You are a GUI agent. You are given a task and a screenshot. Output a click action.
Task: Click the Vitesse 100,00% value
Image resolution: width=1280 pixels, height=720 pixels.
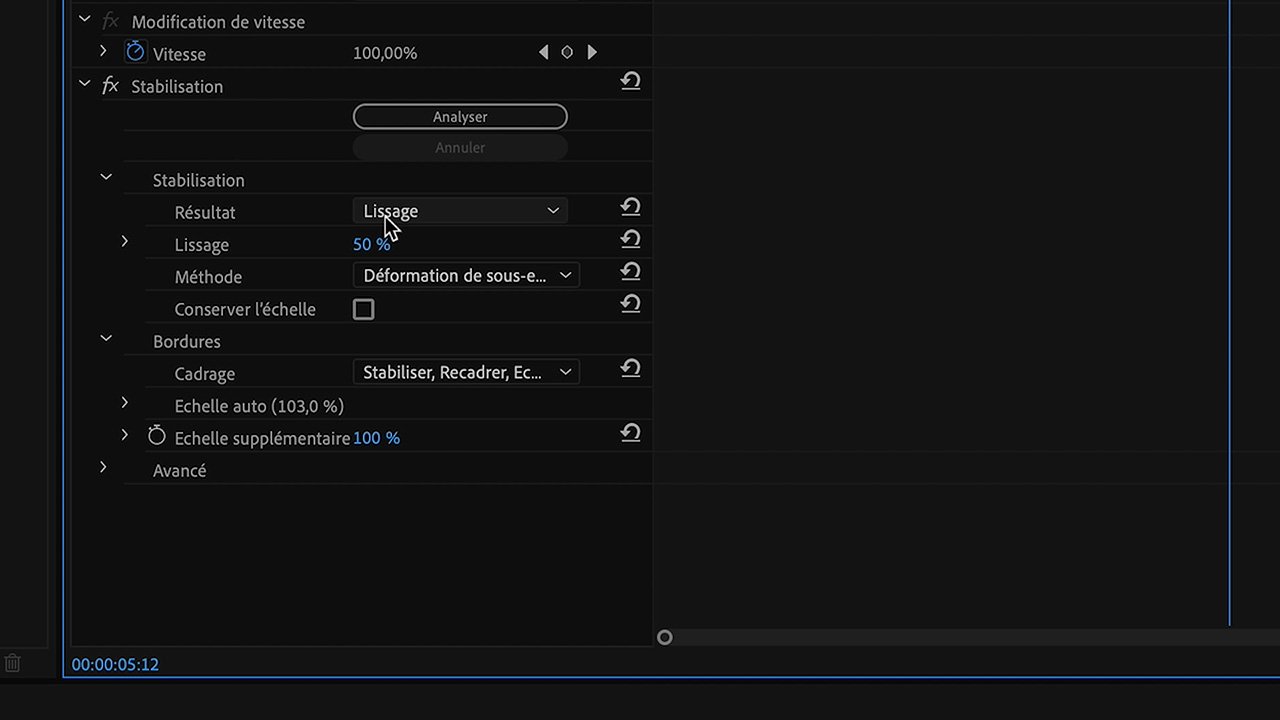coord(385,53)
